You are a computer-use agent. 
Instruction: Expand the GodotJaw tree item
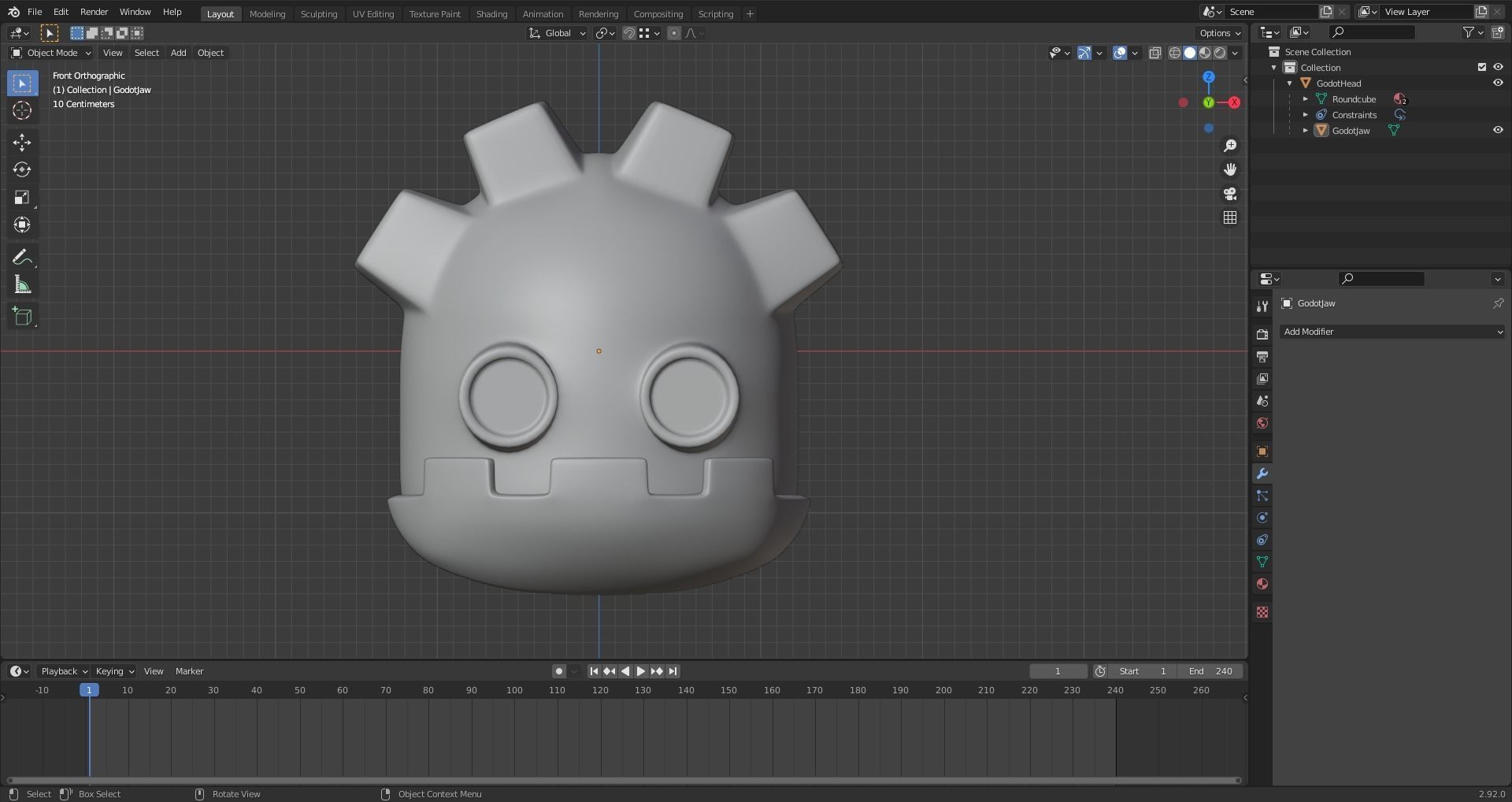[x=1305, y=131]
